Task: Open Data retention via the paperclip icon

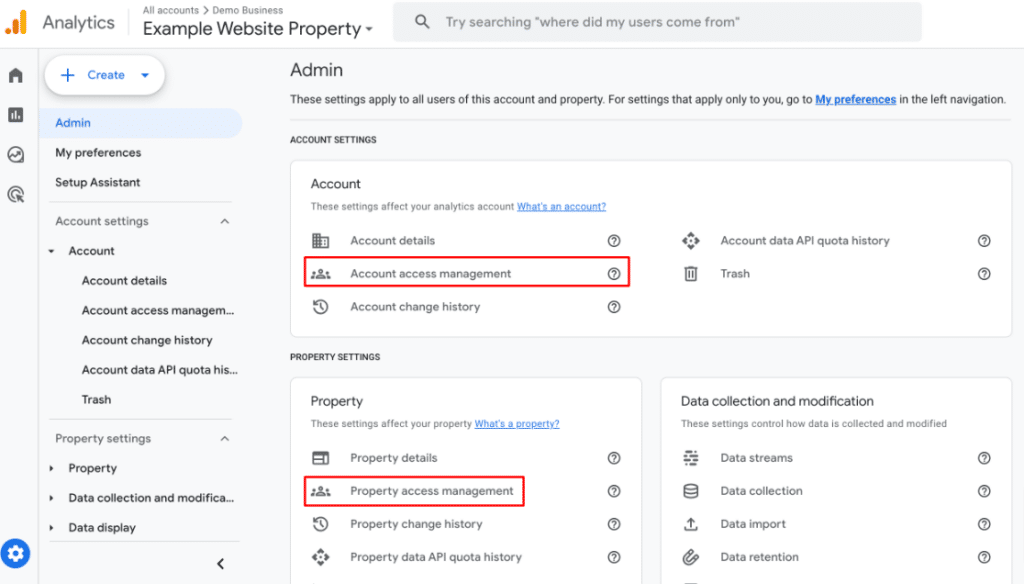Action: point(691,556)
